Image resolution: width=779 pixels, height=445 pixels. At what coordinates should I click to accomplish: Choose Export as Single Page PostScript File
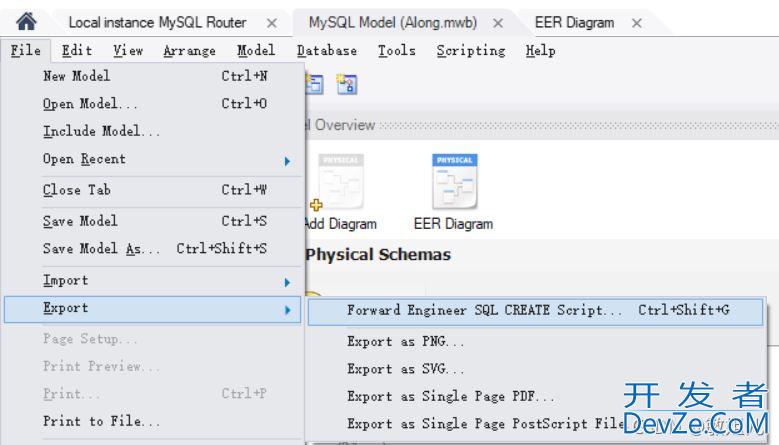click(x=535, y=424)
